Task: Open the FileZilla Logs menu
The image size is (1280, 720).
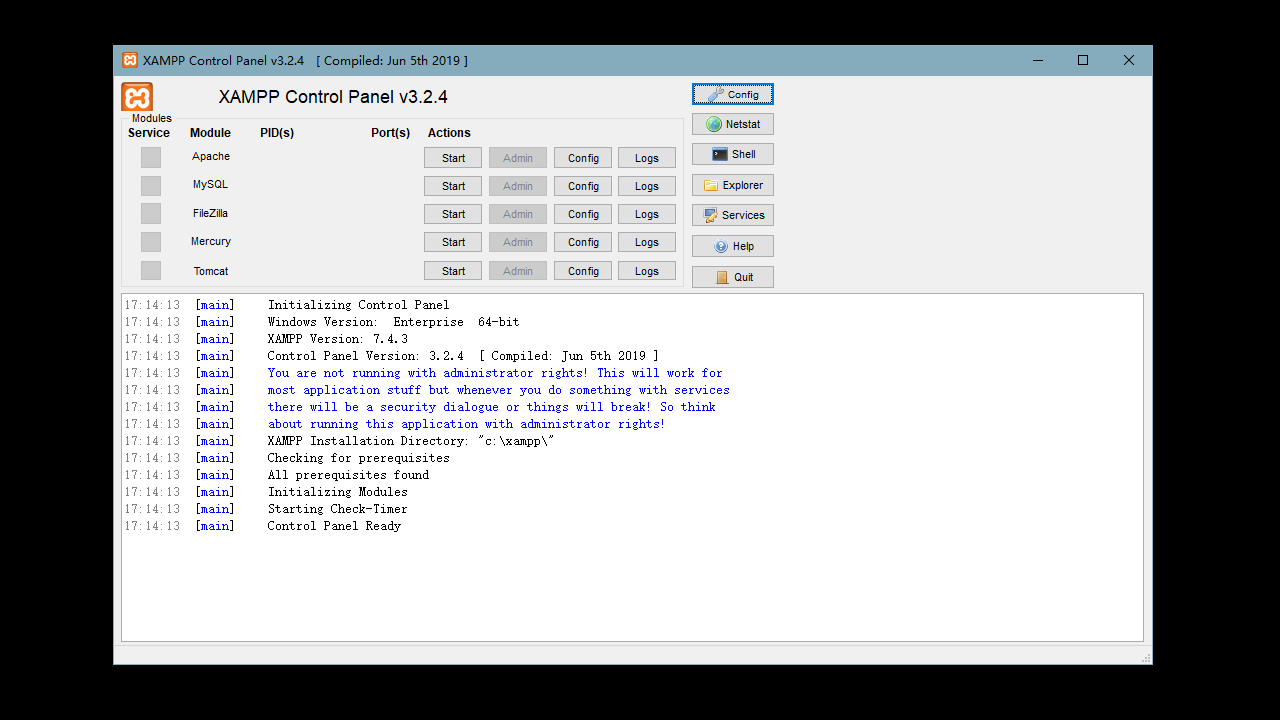Action: click(647, 214)
